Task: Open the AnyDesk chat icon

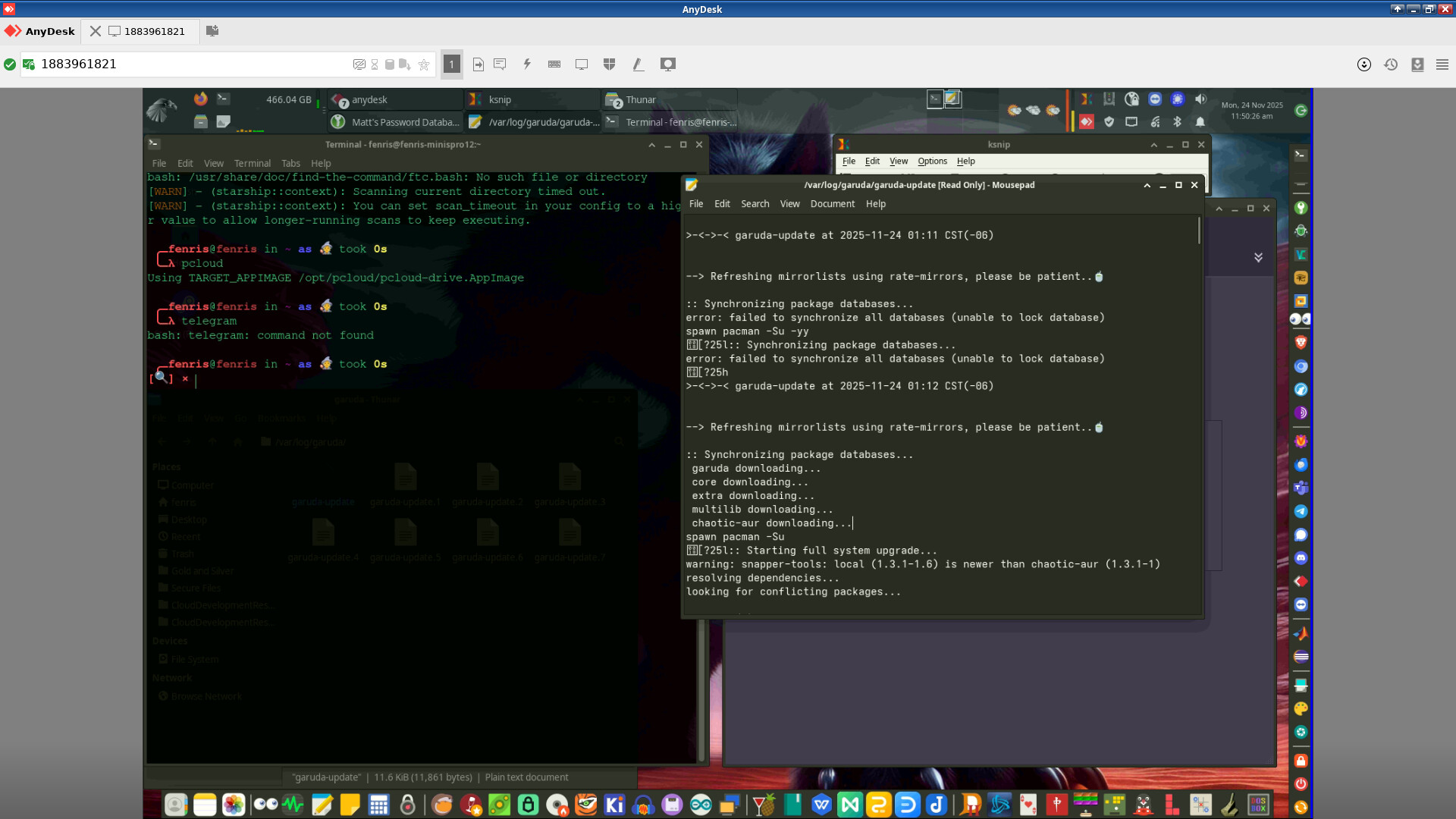Action: (x=500, y=64)
